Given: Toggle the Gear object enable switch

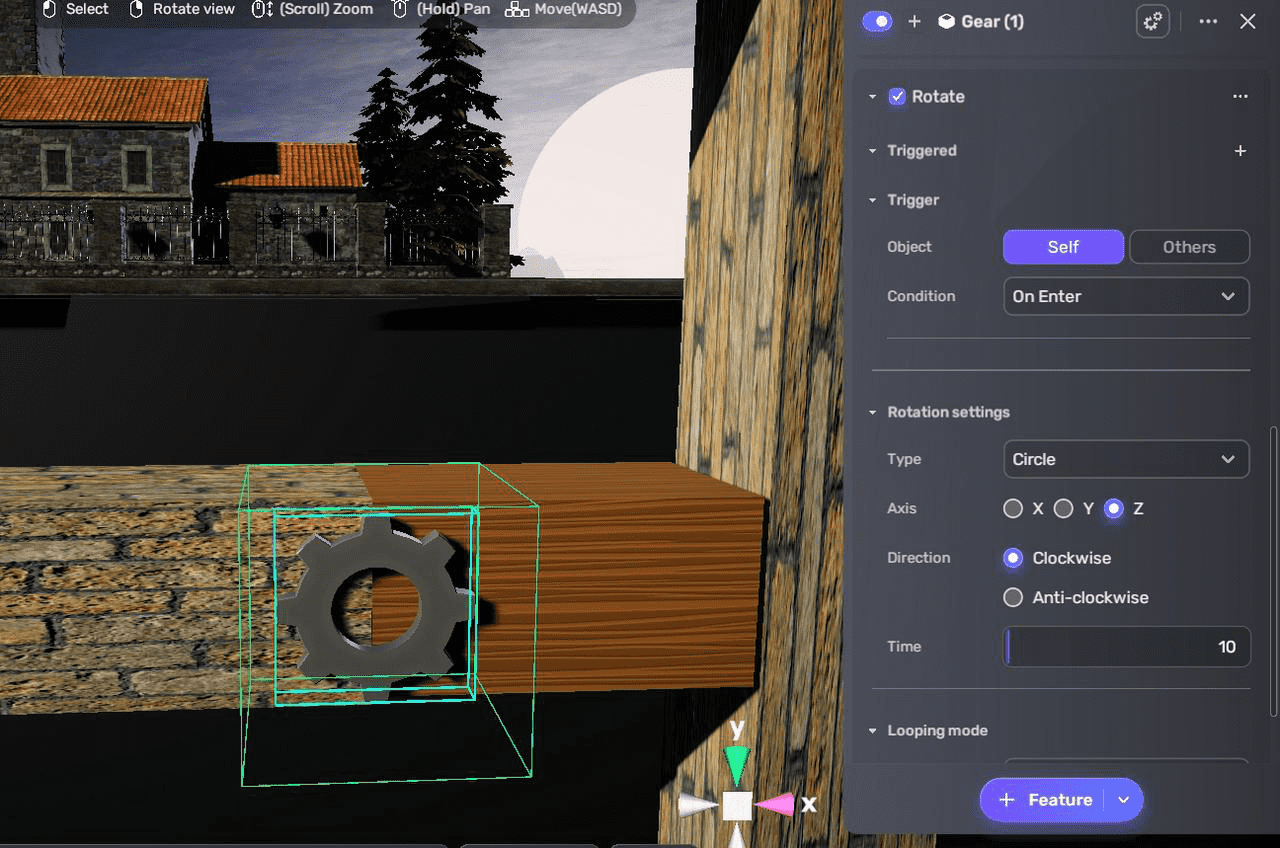Looking at the screenshot, I should click(877, 22).
